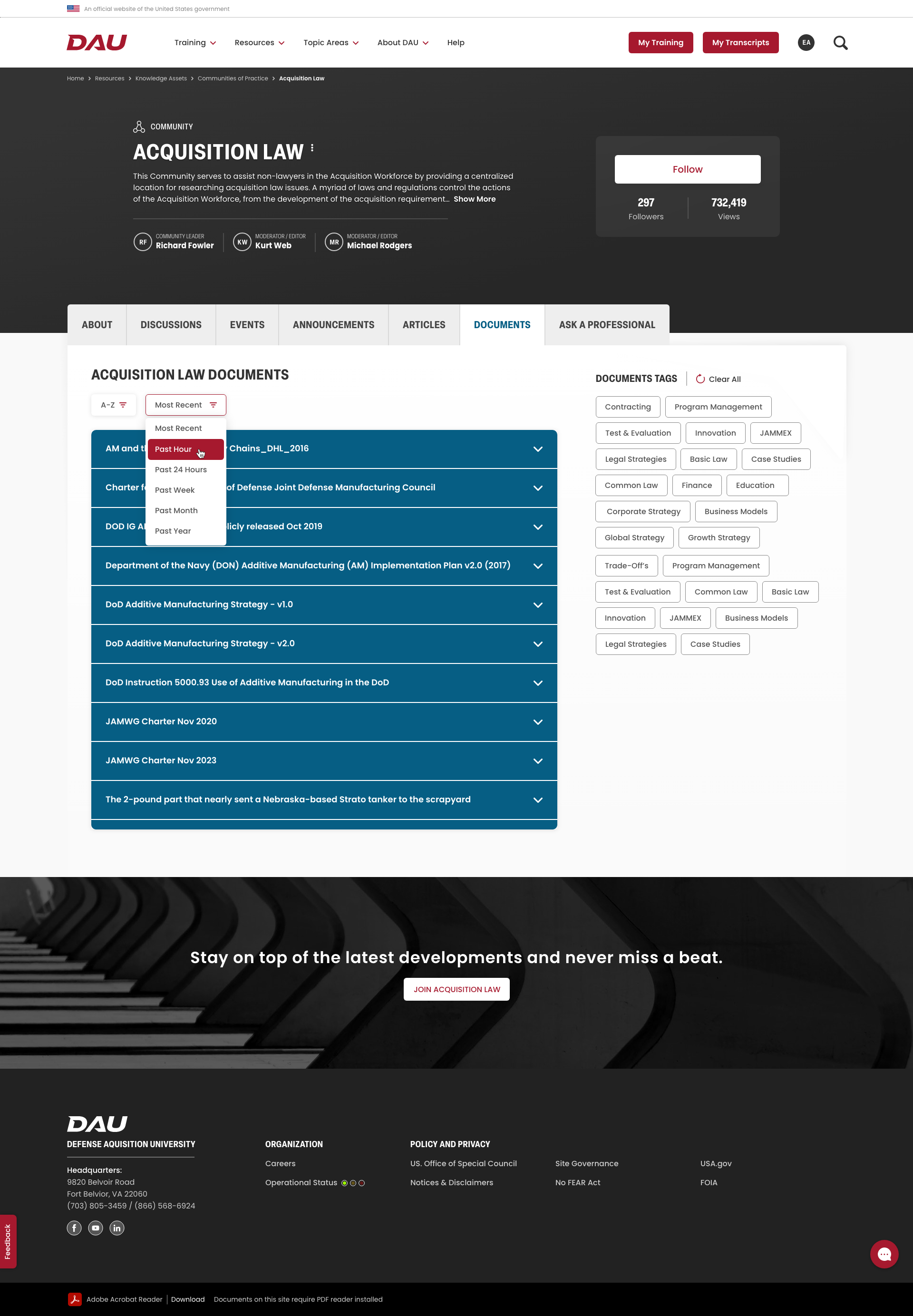Click the My Training button
This screenshot has width=913, height=1316.
[x=660, y=42]
